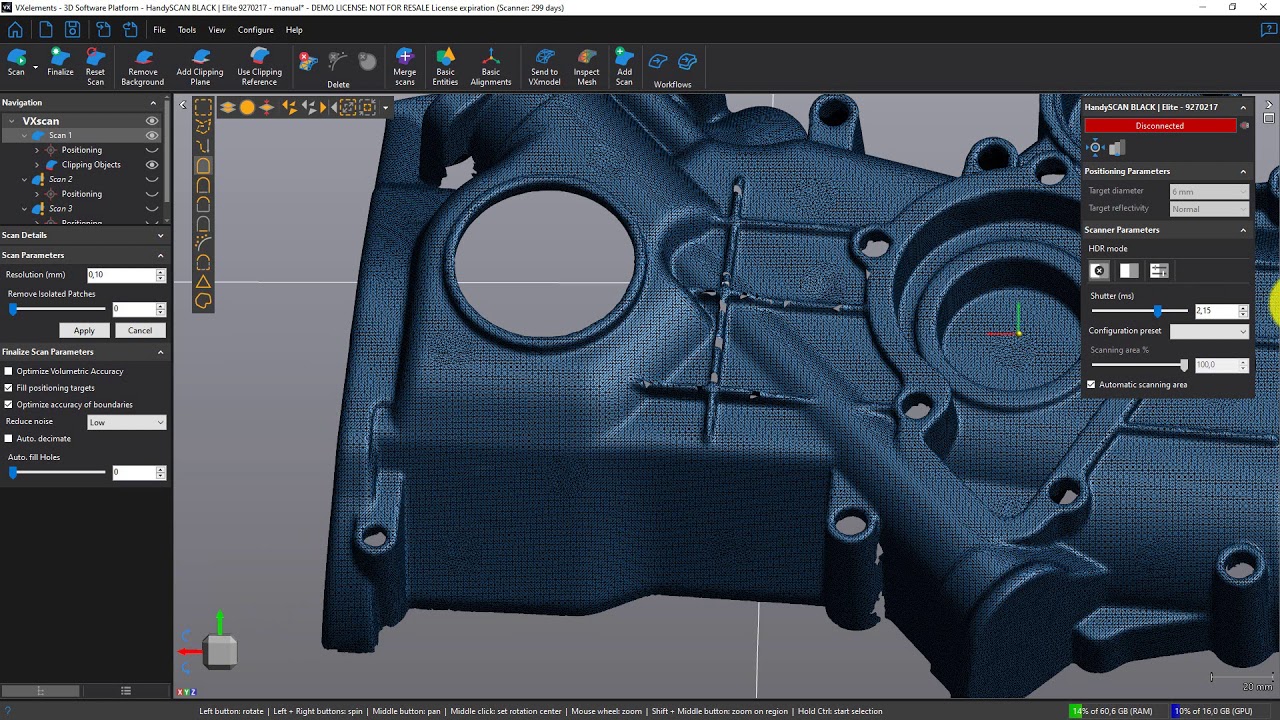Click the Shutter (ms) slider handle
1280x720 pixels.
tap(1158, 311)
